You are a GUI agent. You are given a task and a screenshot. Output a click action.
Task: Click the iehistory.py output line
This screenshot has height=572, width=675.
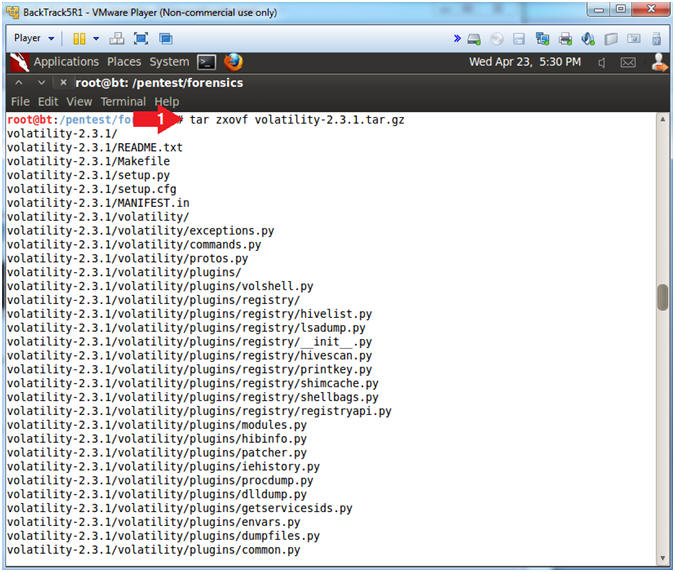[163, 467]
